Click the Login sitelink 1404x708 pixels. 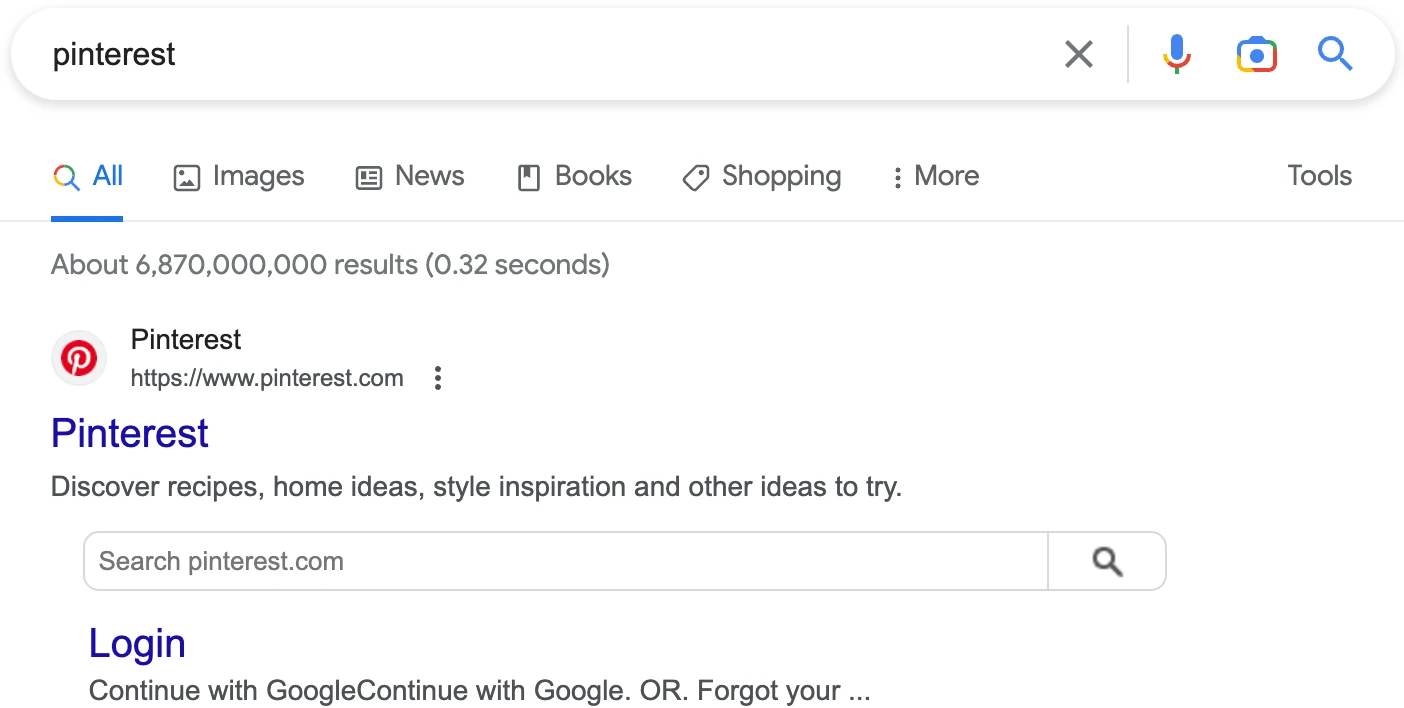coord(137,643)
